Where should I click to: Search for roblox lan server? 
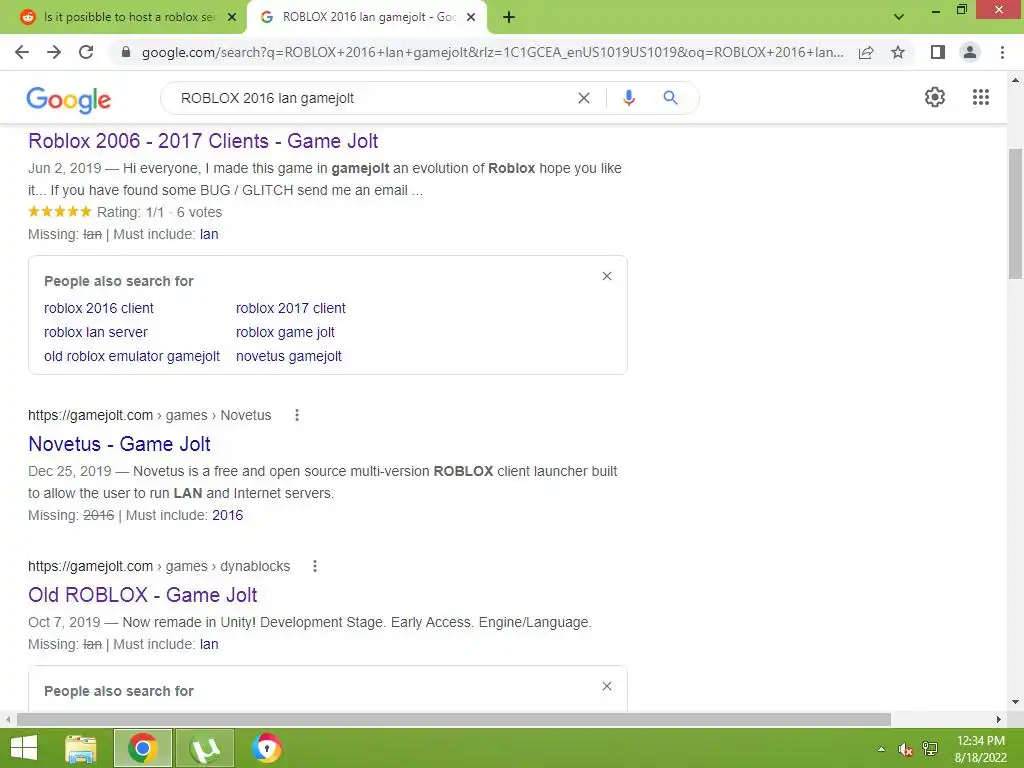point(96,332)
